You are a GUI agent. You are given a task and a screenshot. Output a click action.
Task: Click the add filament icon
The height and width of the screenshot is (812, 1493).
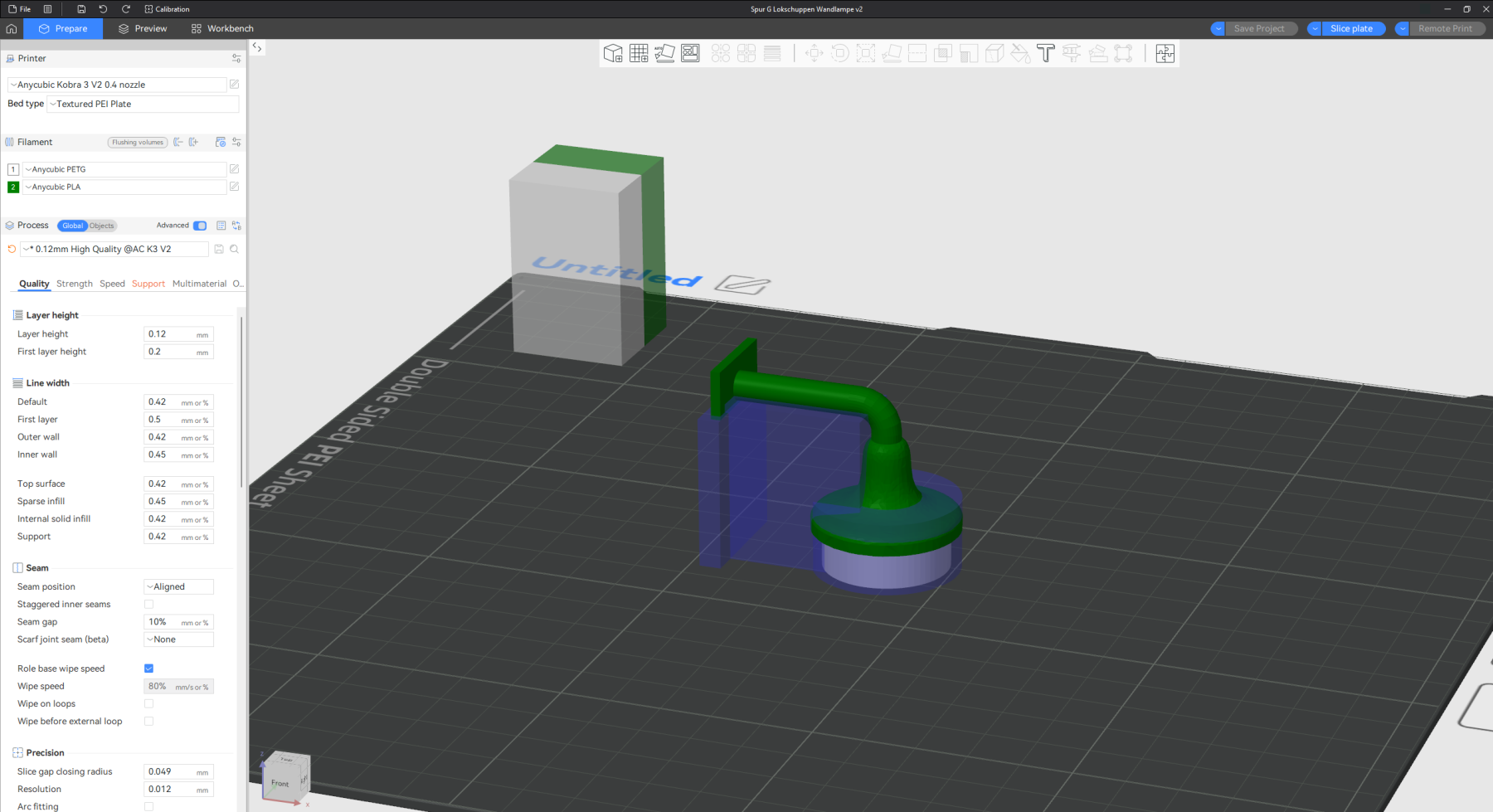click(x=193, y=143)
